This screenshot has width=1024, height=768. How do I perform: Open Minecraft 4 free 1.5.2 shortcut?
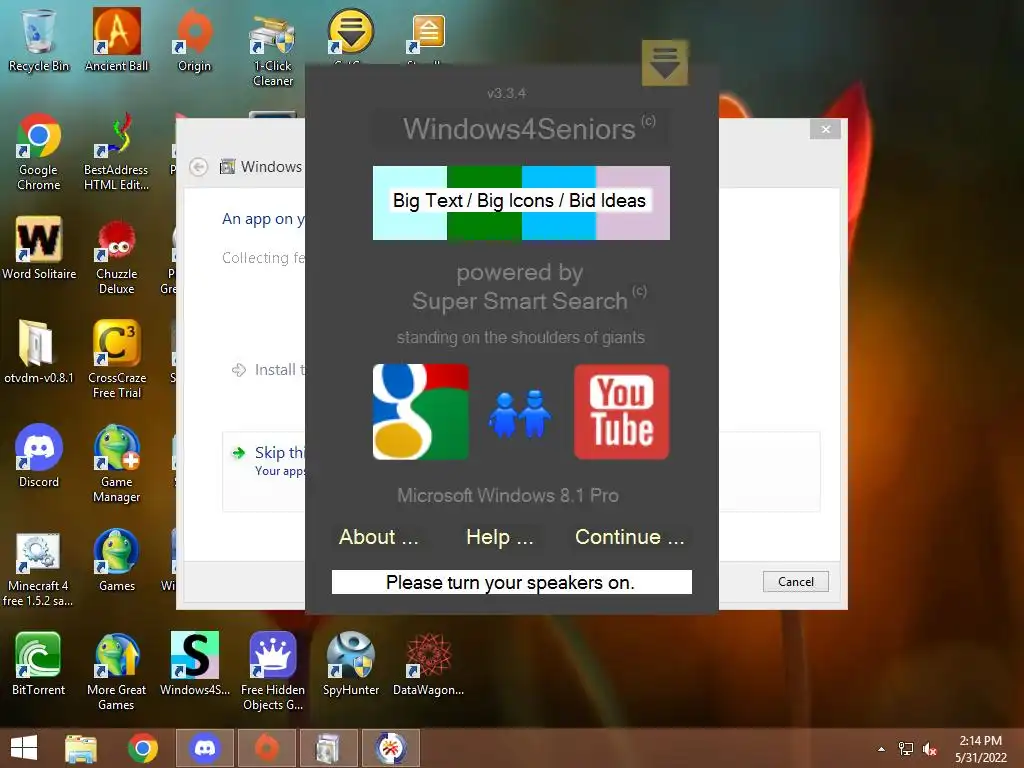[x=38, y=568]
